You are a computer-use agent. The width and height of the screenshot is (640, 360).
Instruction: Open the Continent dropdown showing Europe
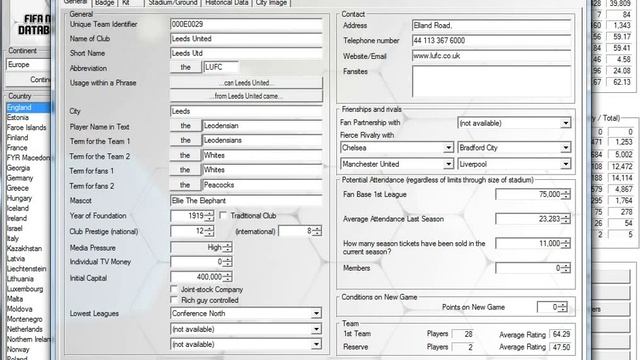(29, 64)
